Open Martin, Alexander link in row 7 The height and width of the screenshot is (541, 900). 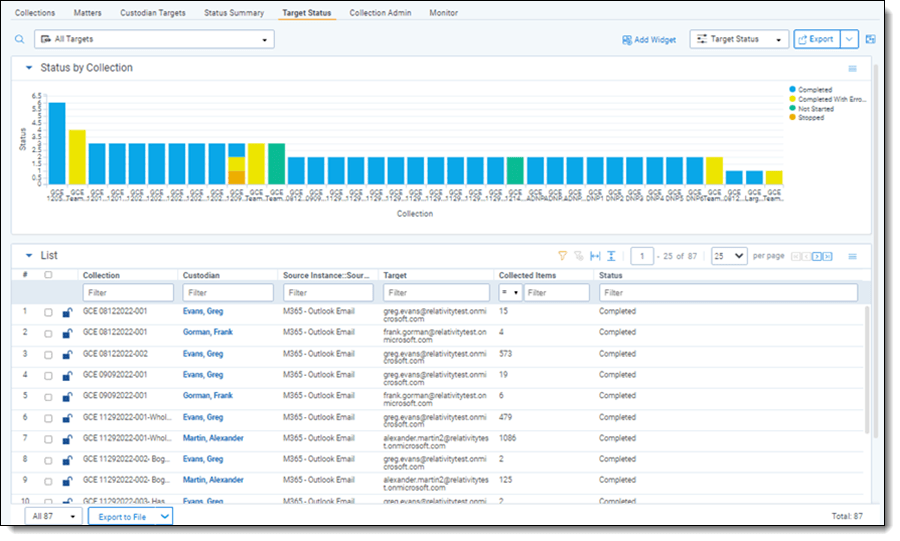[213, 438]
